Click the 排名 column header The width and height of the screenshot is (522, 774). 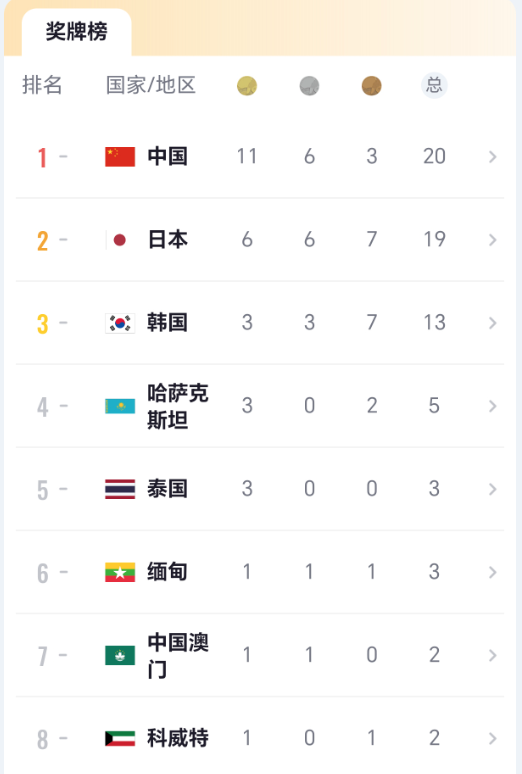(x=42, y=85)
